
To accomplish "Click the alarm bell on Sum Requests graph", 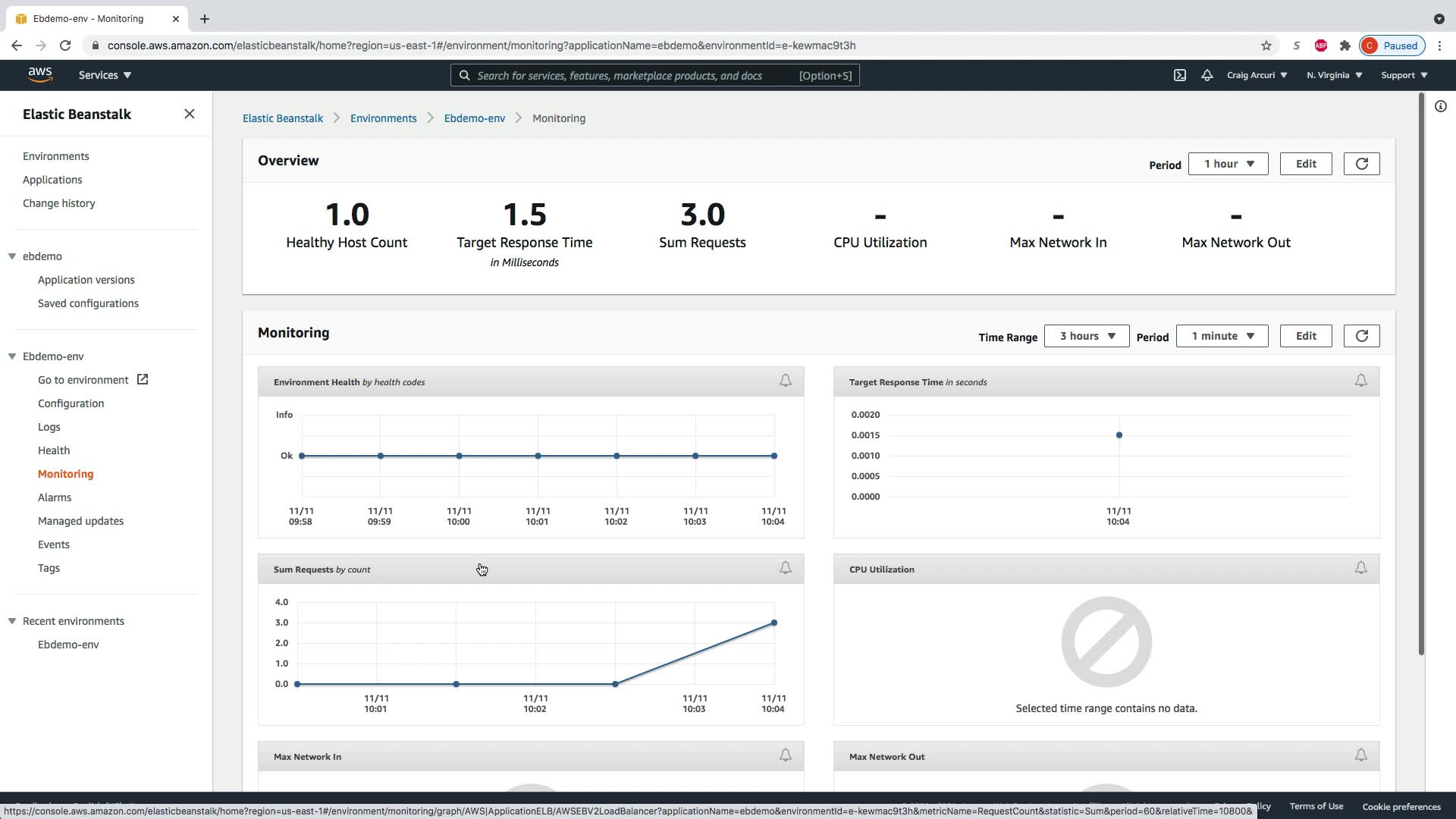I will click(786, 568).
